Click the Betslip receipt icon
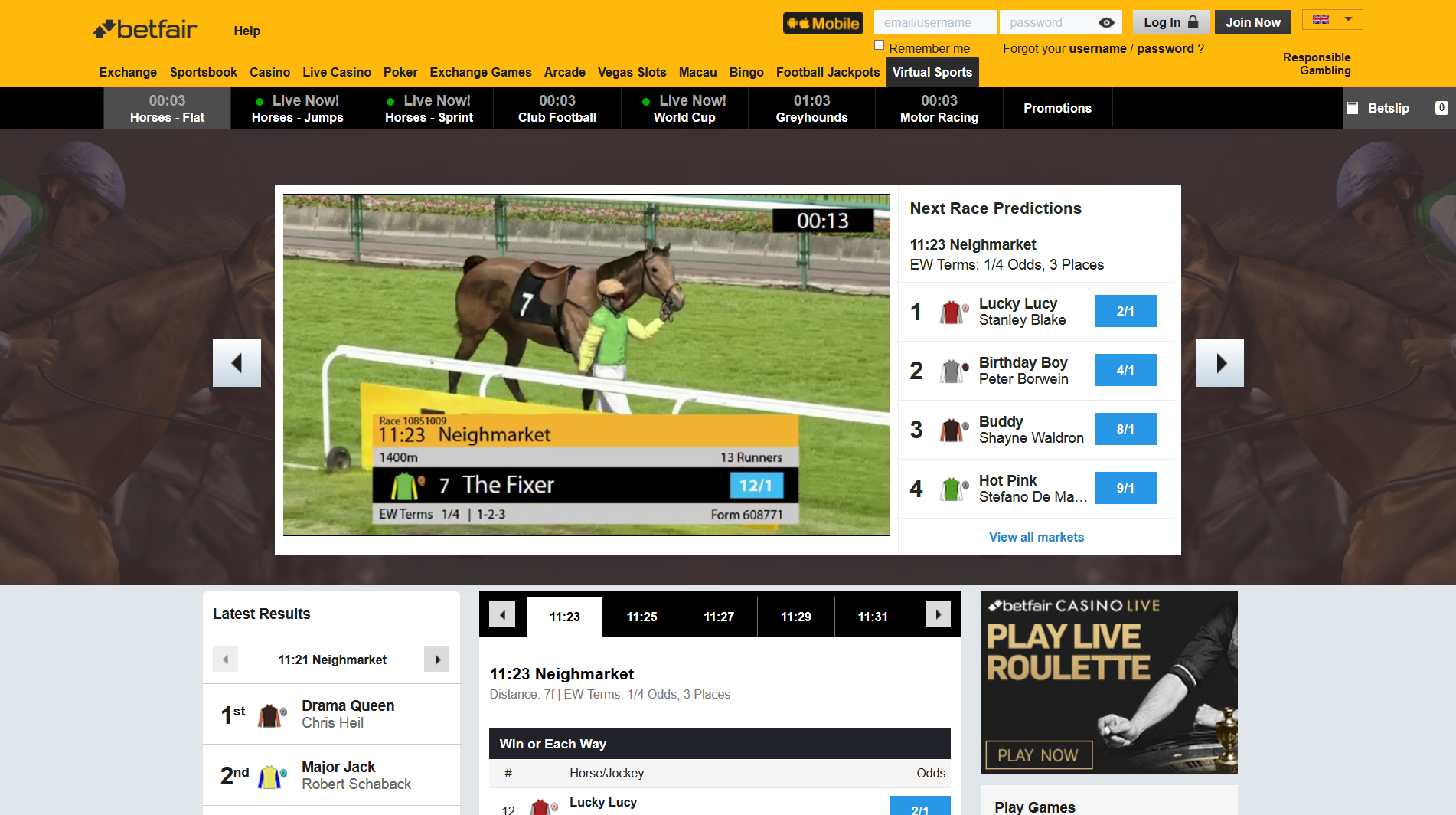Viewport: 1456px width, 815px height. tap(1353, 109)
